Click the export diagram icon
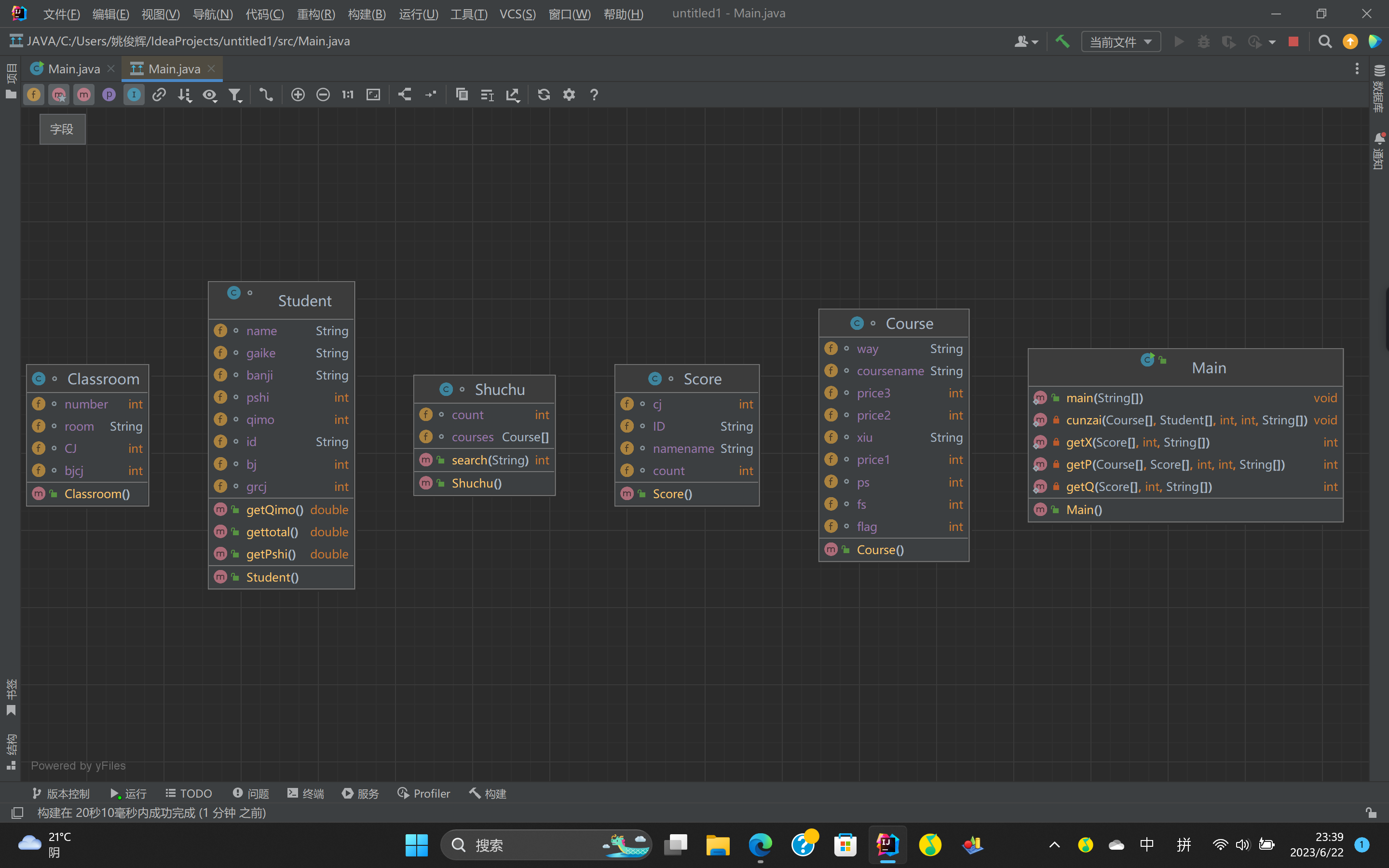Screen dimensions: 1389x868 pyautogui.click(x=513, y=95)
